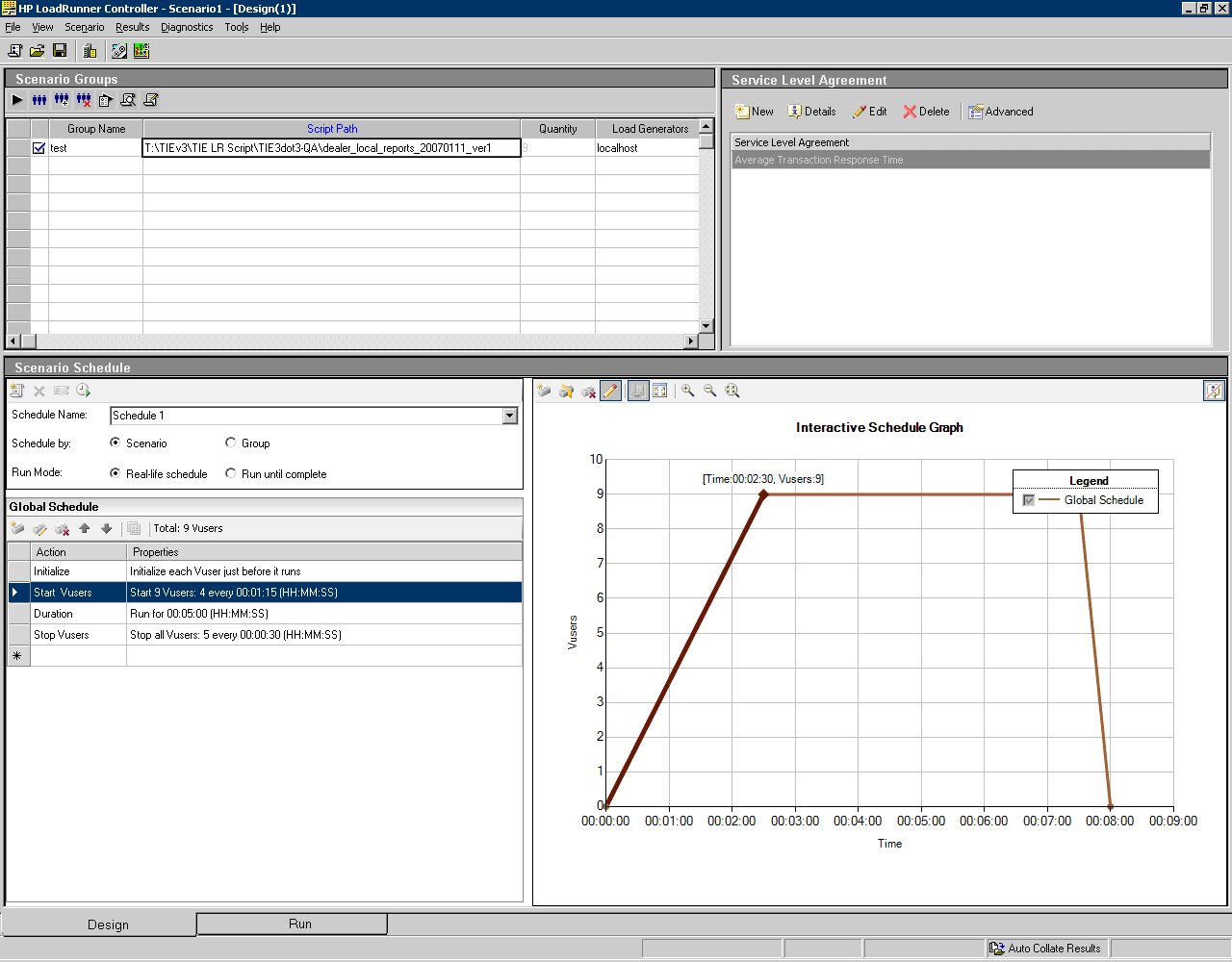
Task: Select the Stop Vusers action row
Action: [265, 635]
